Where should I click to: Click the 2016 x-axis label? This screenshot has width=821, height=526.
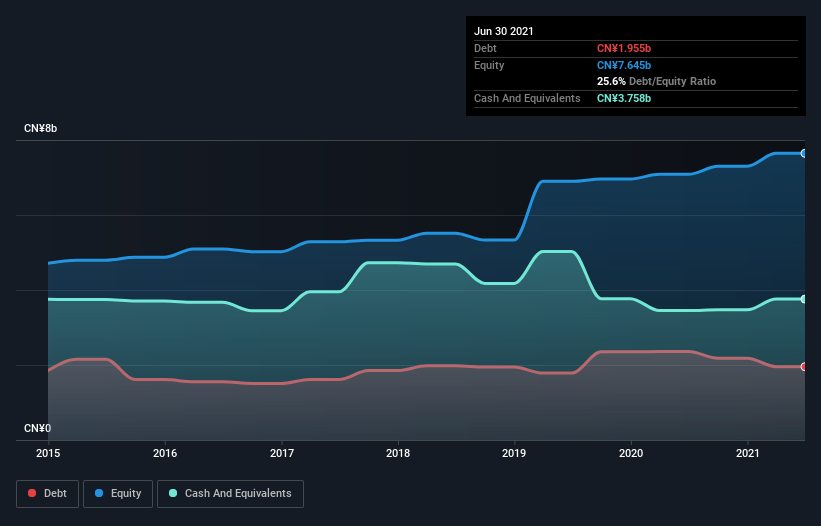(x=165, y=453)
